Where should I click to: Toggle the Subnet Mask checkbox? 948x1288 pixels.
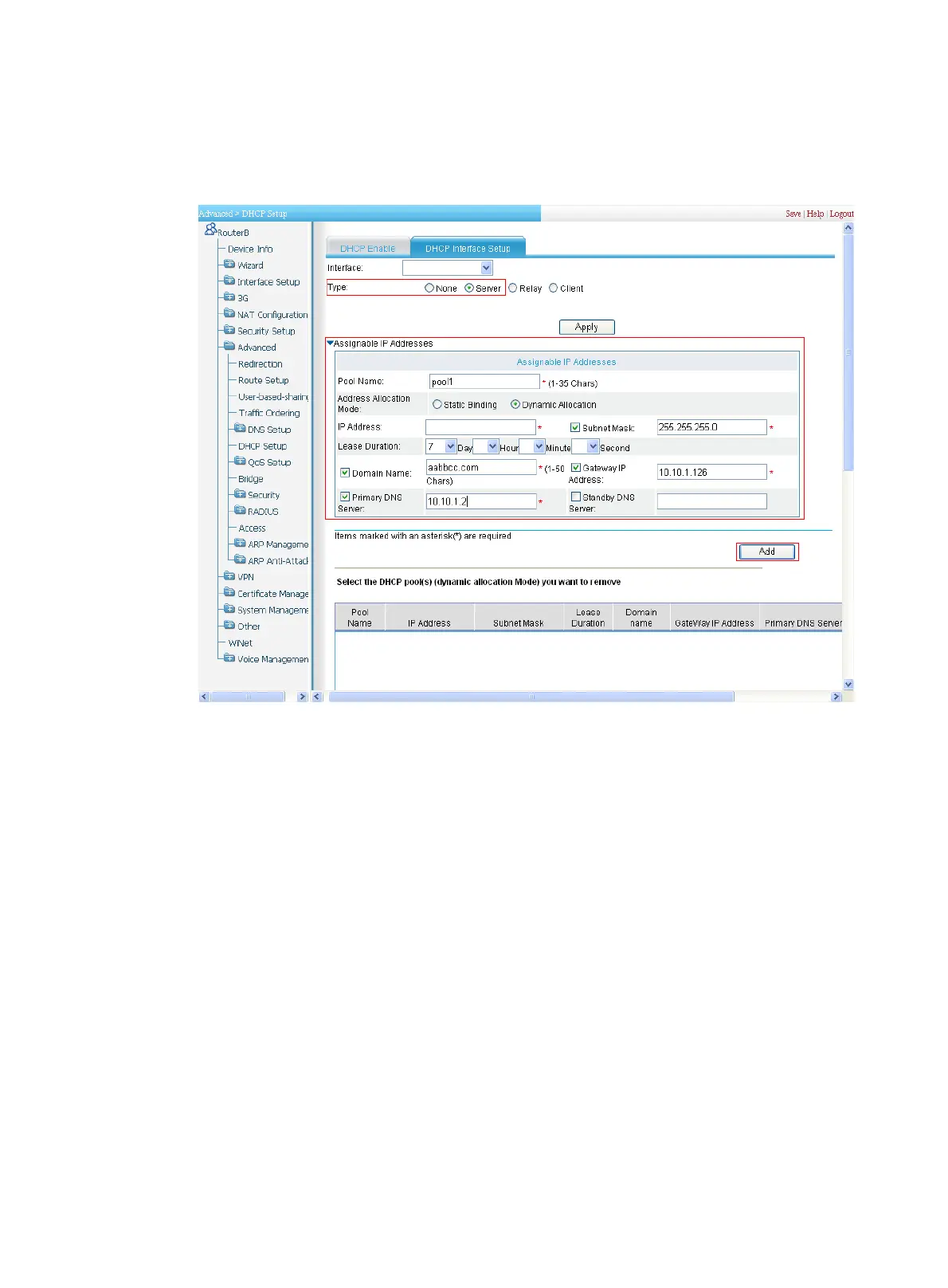(x=575, y=427)
